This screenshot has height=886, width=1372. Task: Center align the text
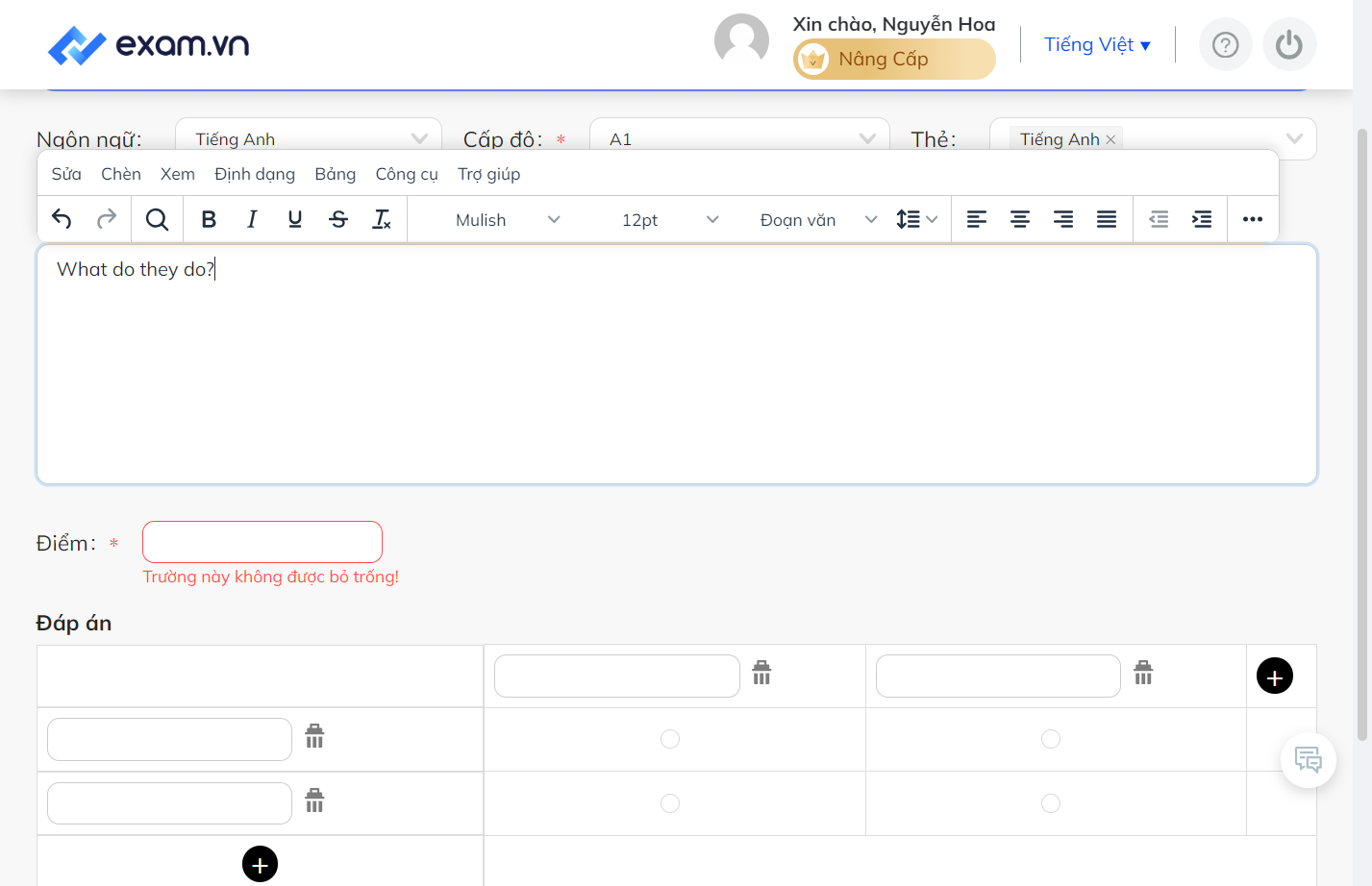pyautogui.click(x=1020, y=219)
